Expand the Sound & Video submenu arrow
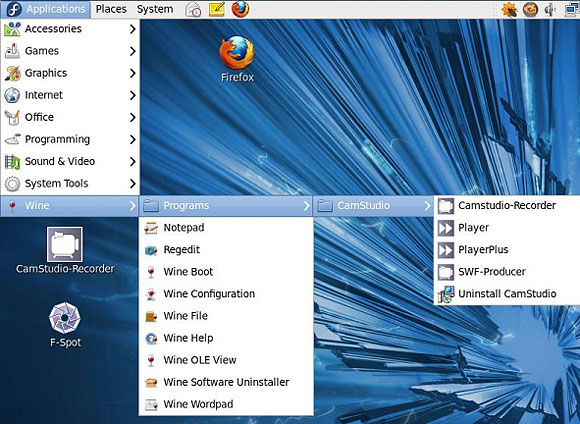 point(132,162)
